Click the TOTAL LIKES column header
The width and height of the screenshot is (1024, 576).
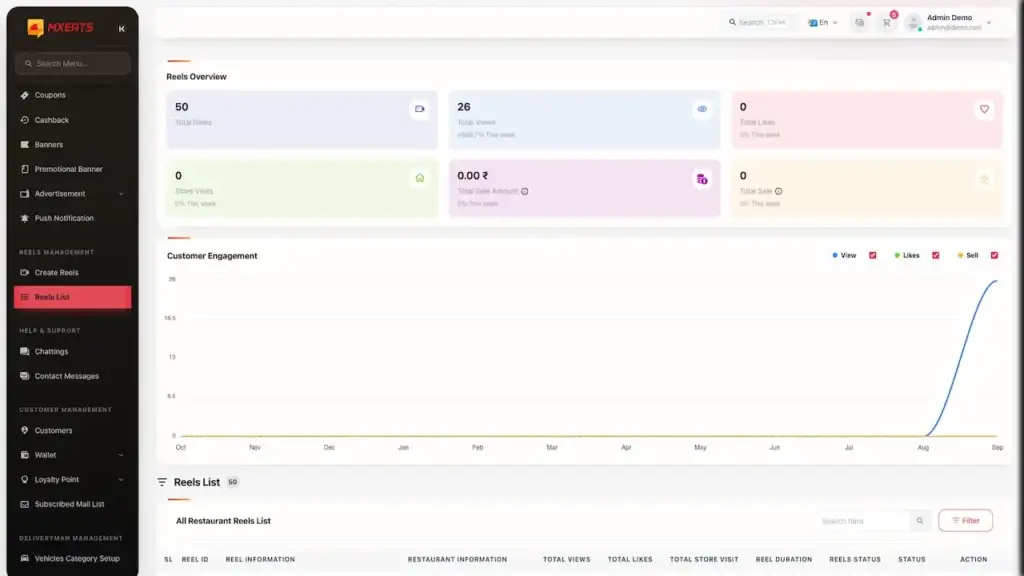[630, 560]
